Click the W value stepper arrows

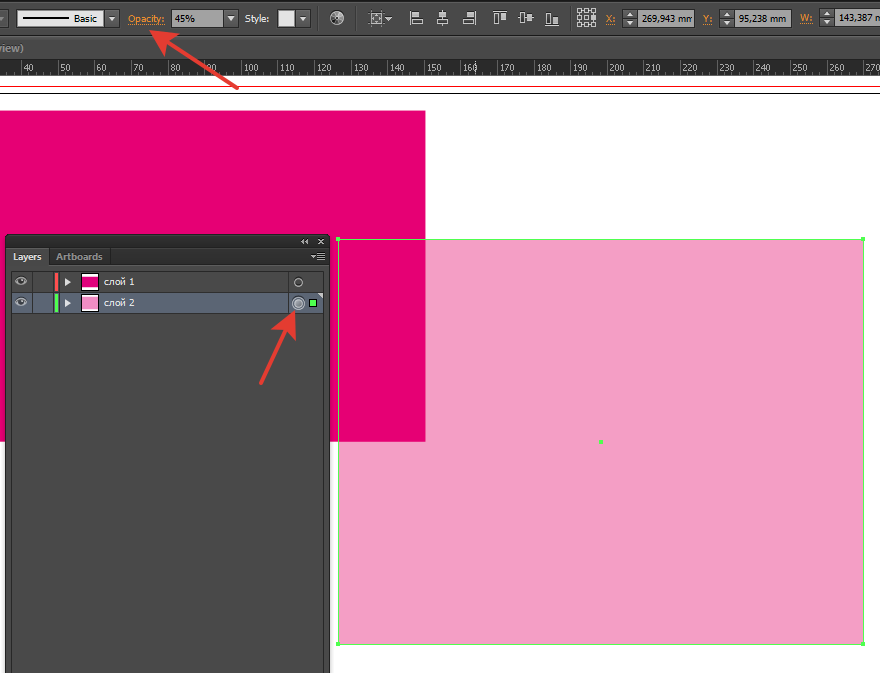point(827,18)
